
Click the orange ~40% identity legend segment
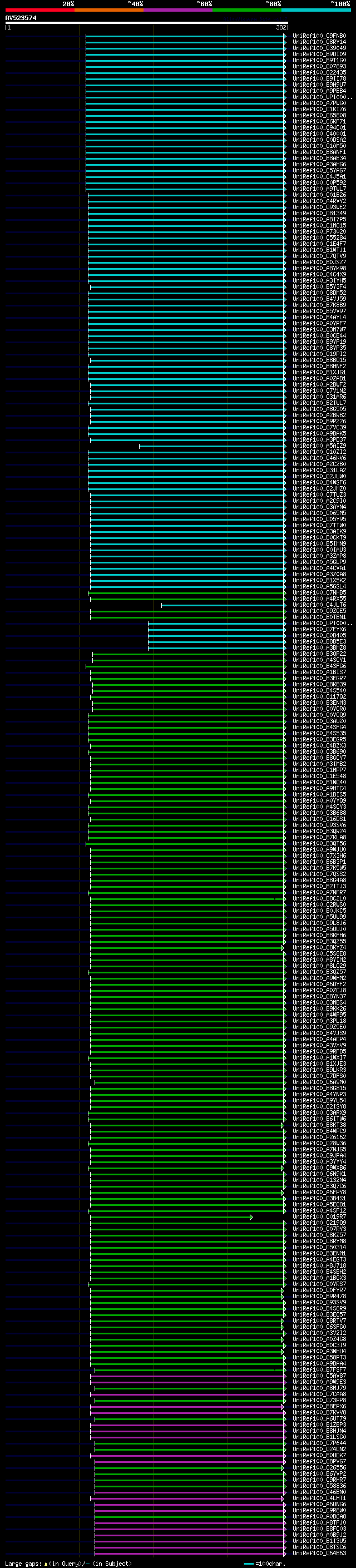(x=109, y=11)
